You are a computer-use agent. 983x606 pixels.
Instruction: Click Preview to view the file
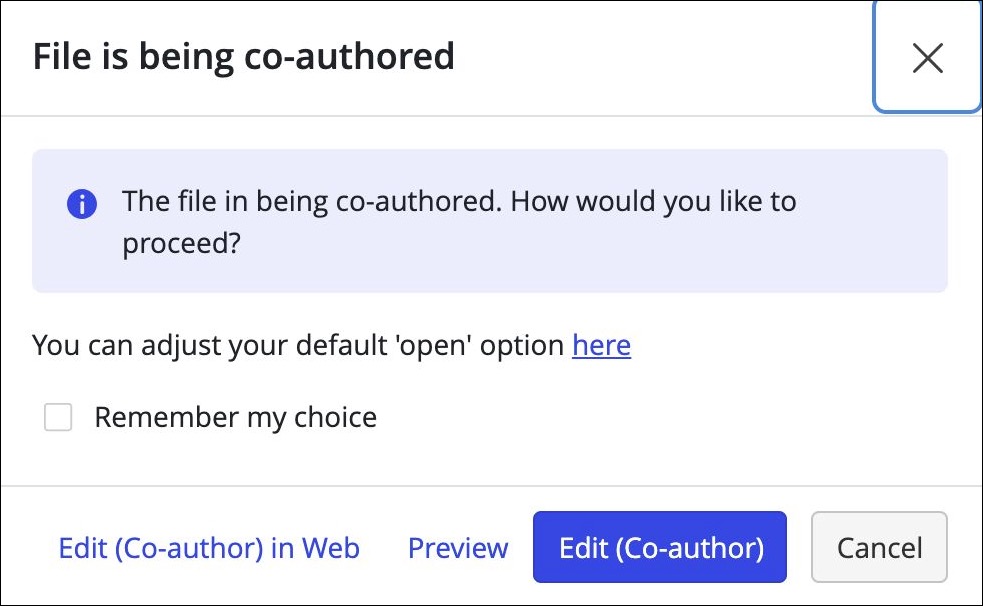458,547
